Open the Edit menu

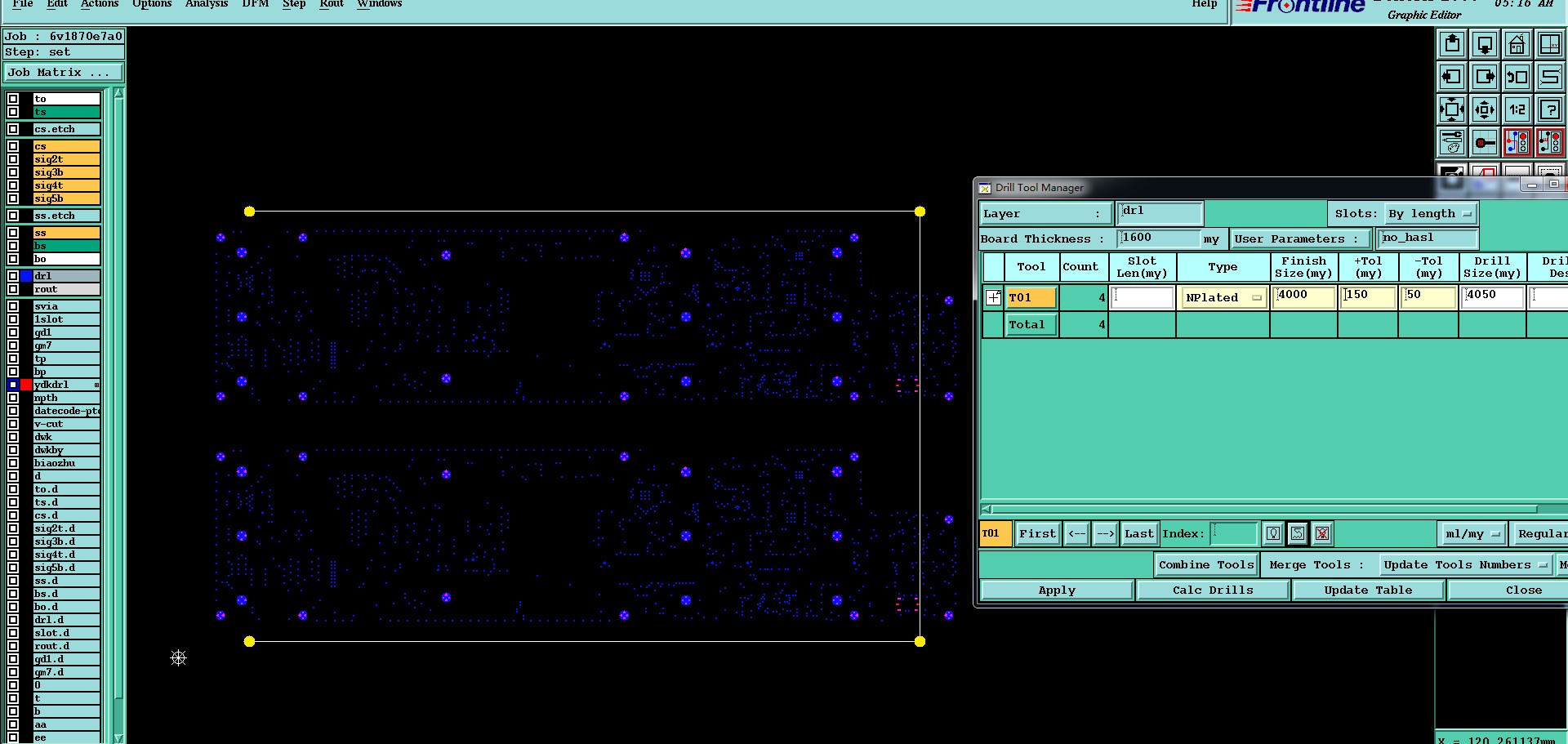[x=57, y=4]
